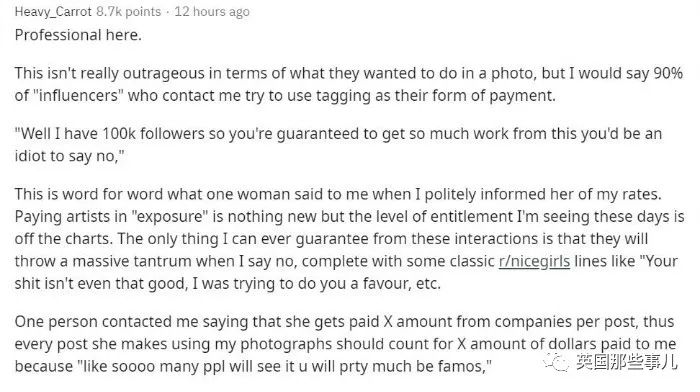
Task: Open the Heavy_Carrot user profile link
Action: (x=53, y=12)
